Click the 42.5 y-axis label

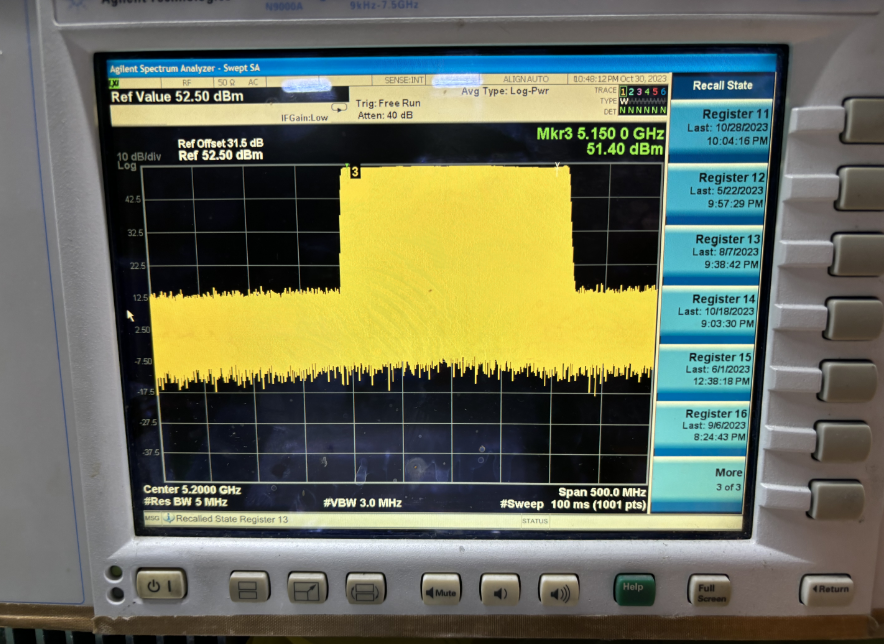coord(133,199)
